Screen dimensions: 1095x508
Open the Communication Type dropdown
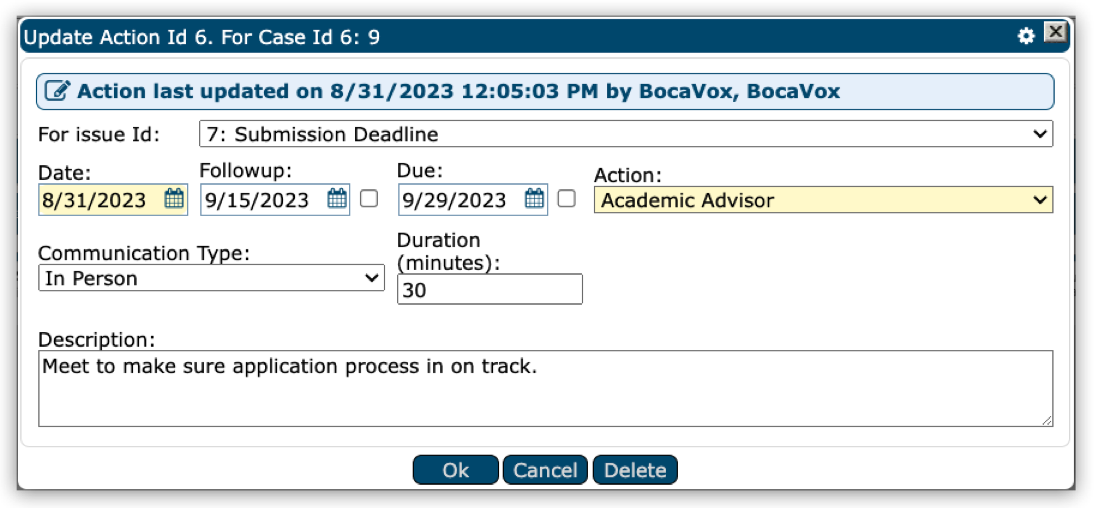(211, 279)
